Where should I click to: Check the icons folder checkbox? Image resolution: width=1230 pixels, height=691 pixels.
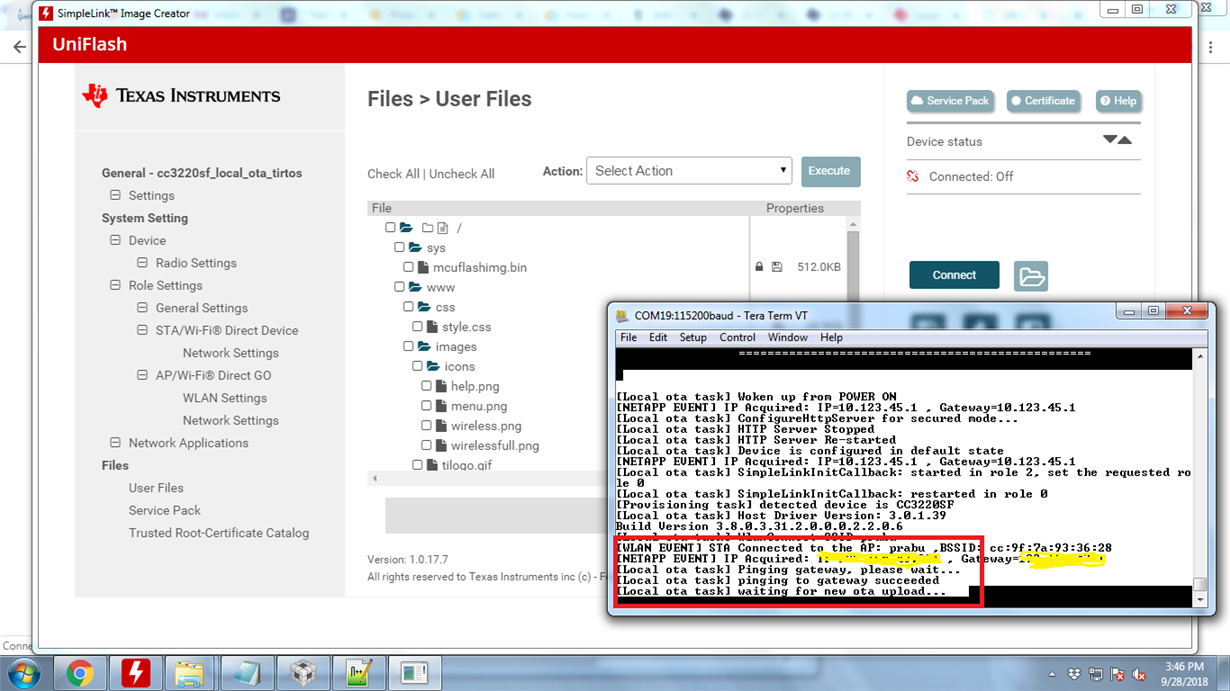(x=417, y=366)
